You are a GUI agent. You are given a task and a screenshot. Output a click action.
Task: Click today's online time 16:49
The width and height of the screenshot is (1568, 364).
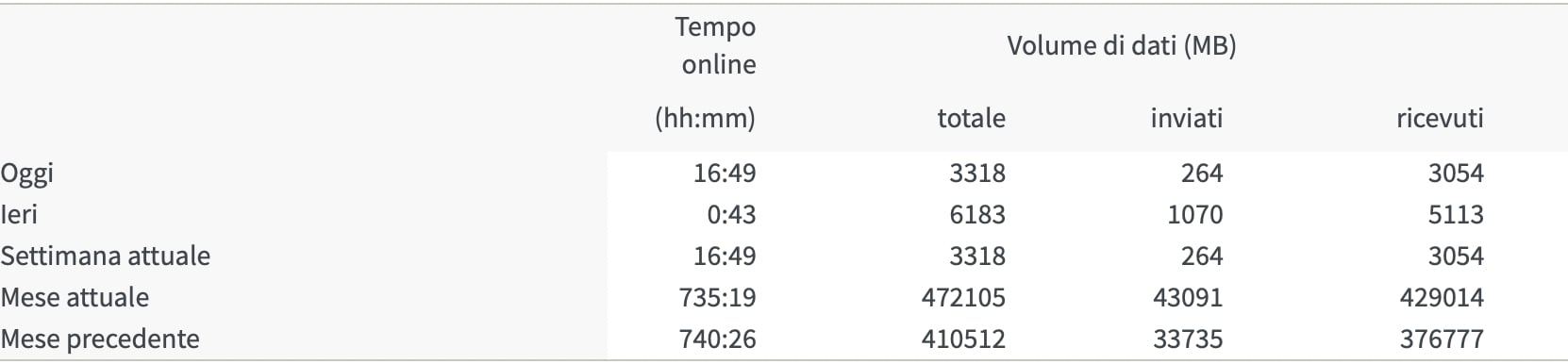725,173
